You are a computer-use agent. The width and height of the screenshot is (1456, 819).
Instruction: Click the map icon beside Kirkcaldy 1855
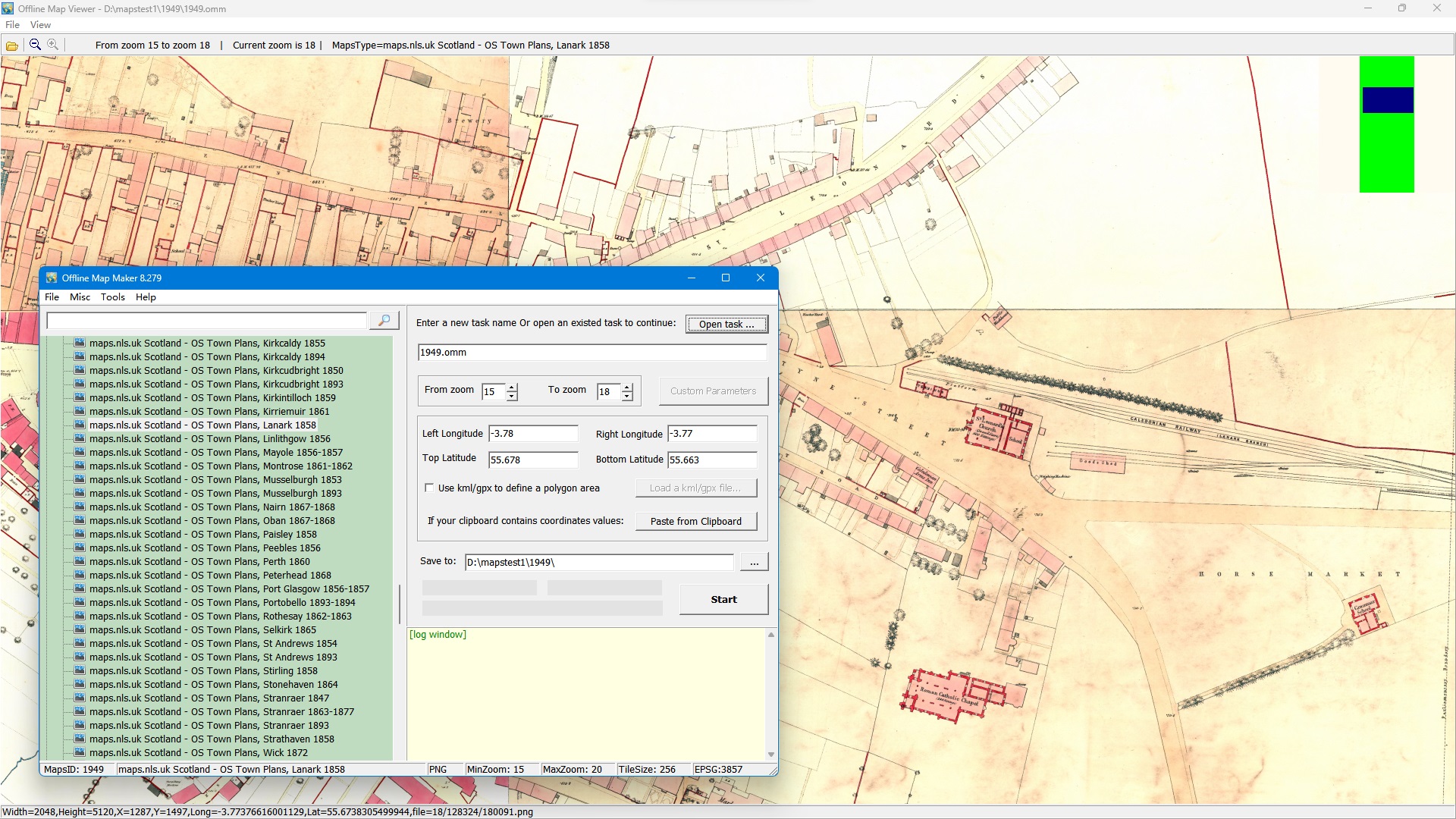tap(80, 343)
